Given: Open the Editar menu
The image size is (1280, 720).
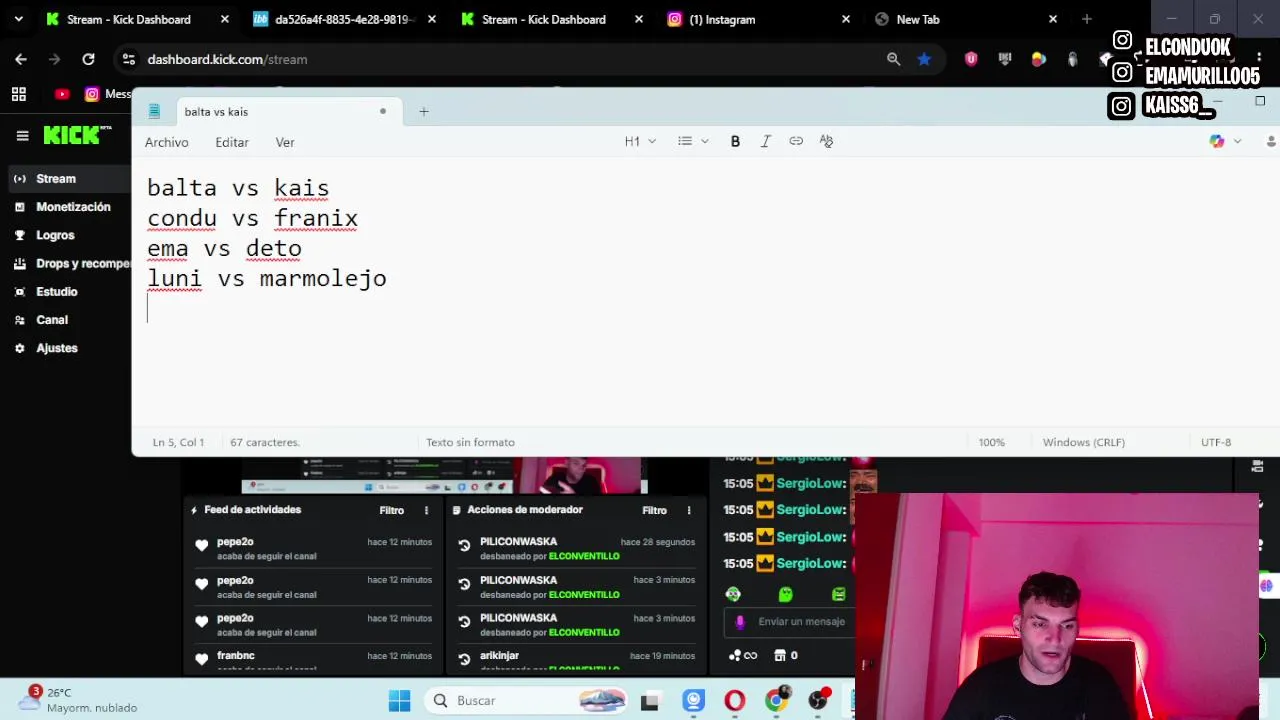Looking at the screenshot, I should pyautogui.click(x=232, y=142).
